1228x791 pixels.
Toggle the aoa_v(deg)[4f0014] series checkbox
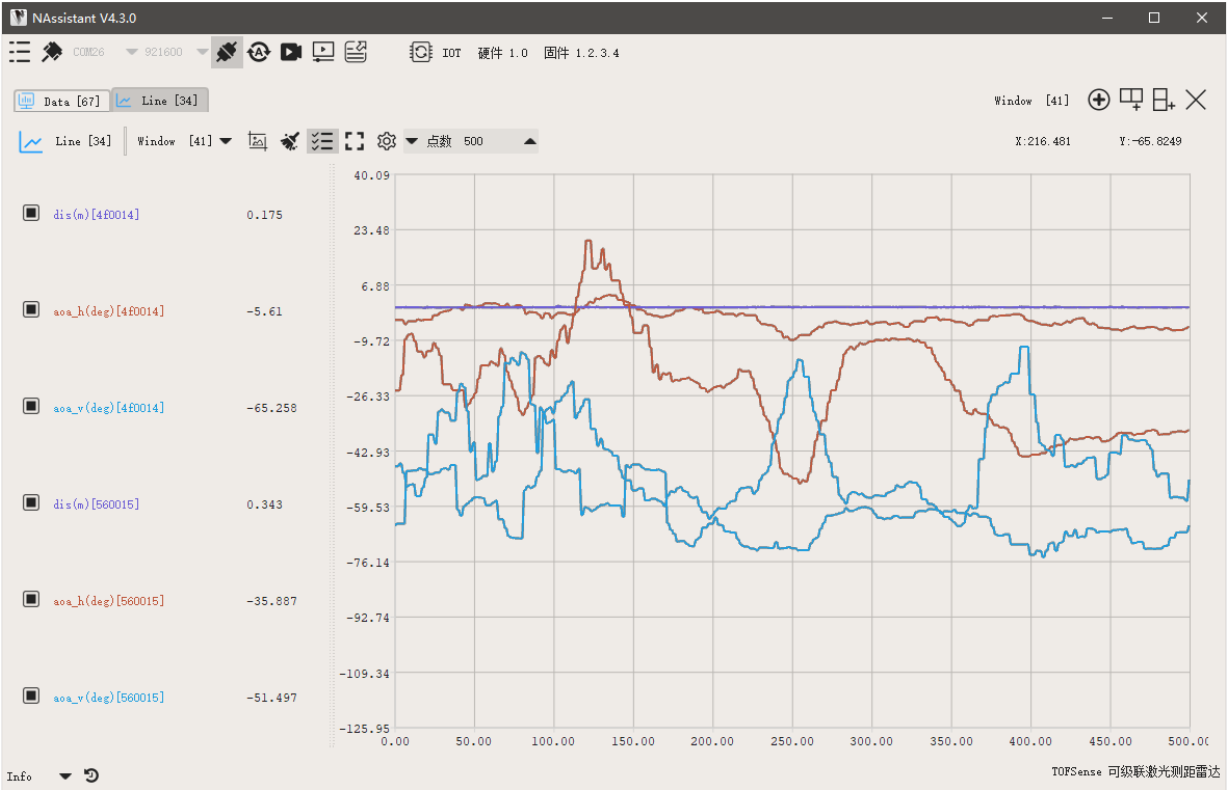31,406
